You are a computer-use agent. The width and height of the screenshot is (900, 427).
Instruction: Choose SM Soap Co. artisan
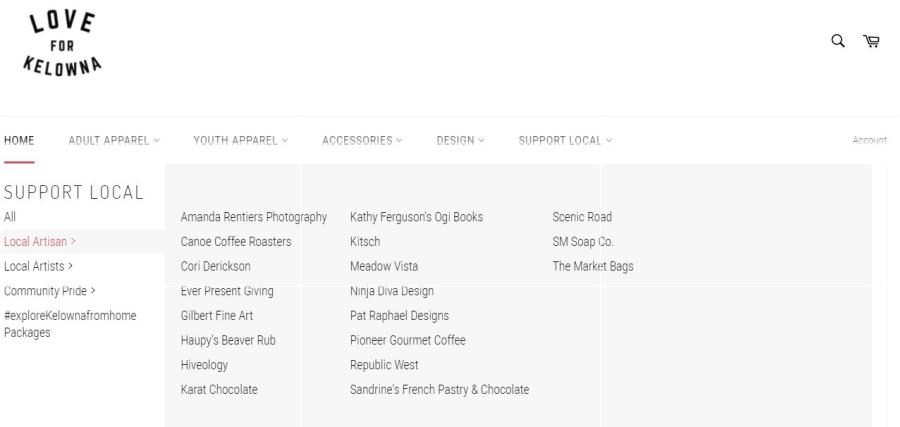point(583,242)
